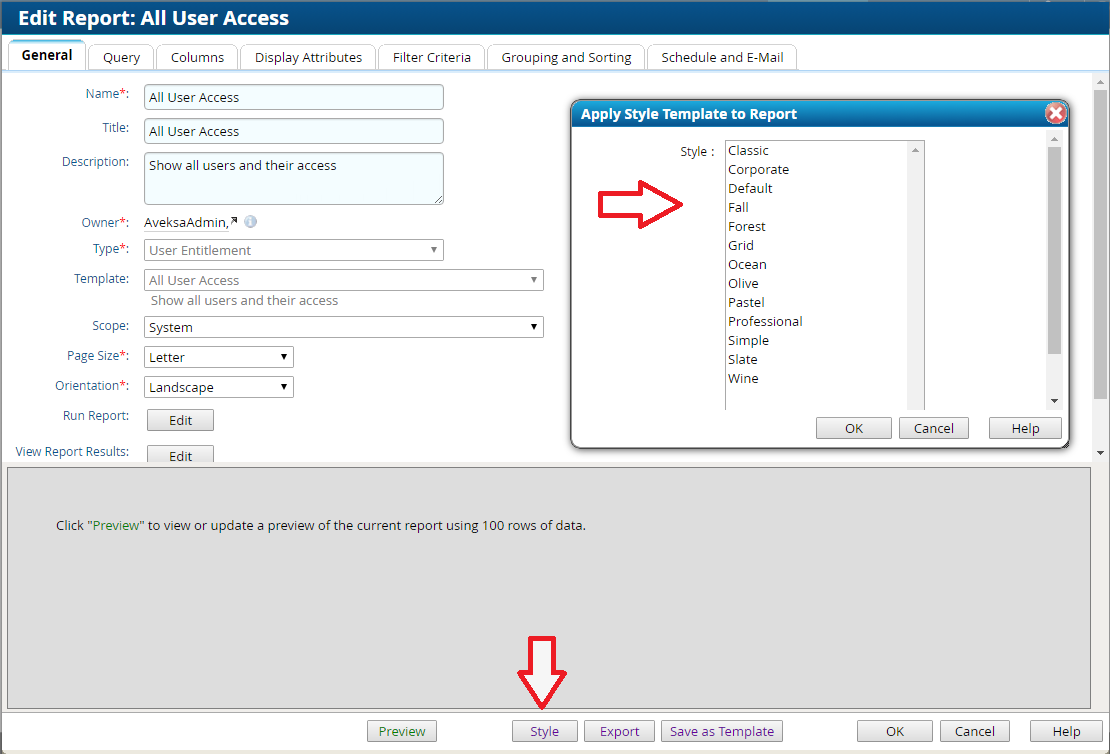Switch to the Columns tab
The width and height of the screenshot is (1110, 754).
click(196, 57)
